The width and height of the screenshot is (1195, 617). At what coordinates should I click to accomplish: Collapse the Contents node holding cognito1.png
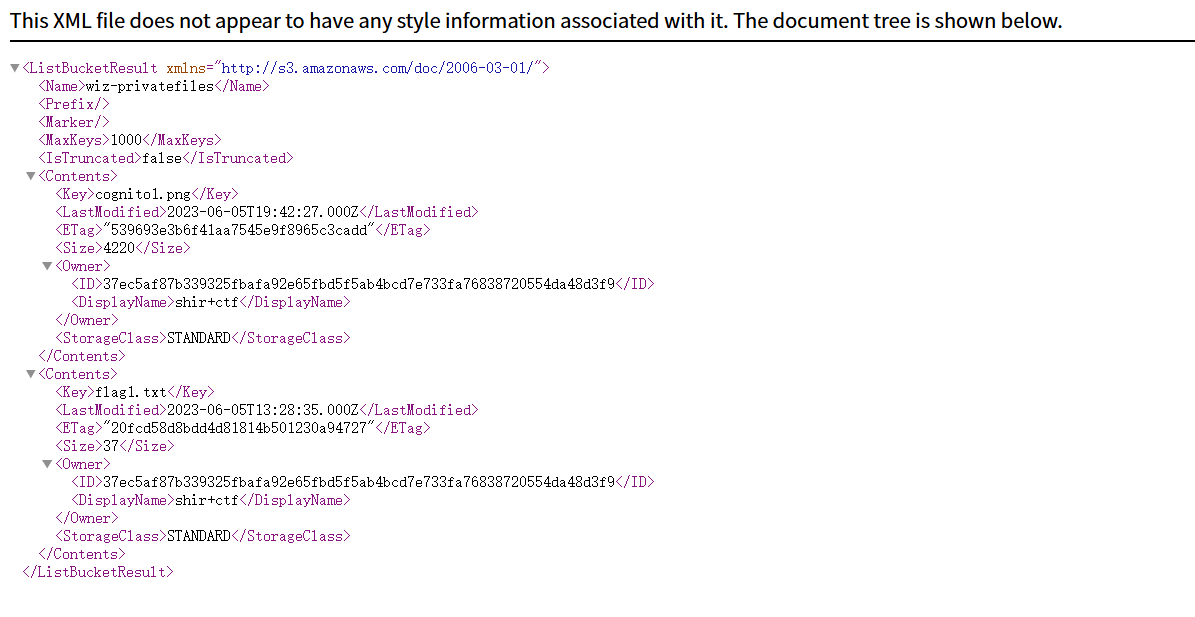(31, 176)
